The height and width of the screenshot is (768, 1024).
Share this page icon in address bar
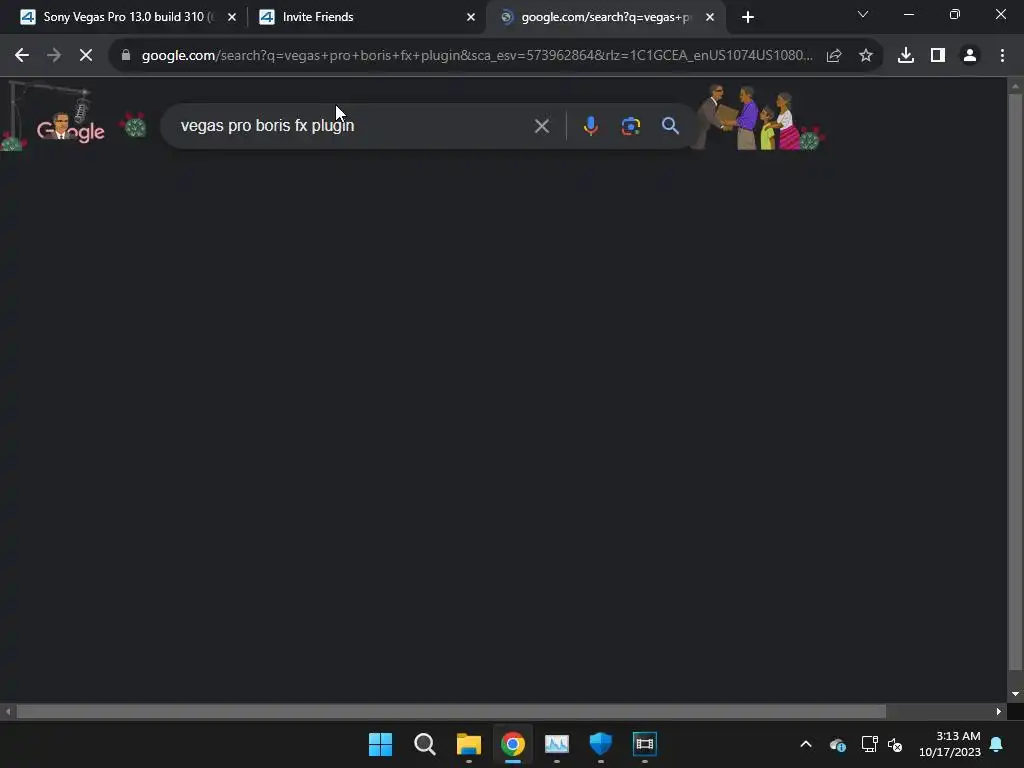(x=834, y=56)
